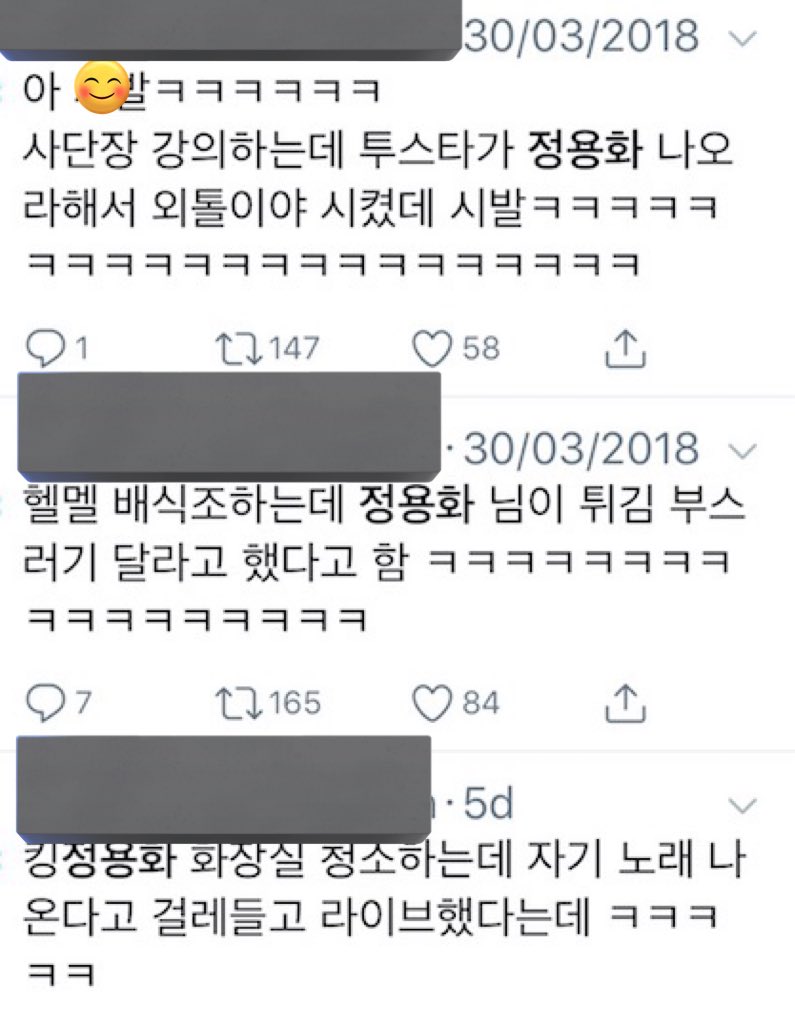Open chevron menu on second 30/03/2018 tweet

coord(741,451)
